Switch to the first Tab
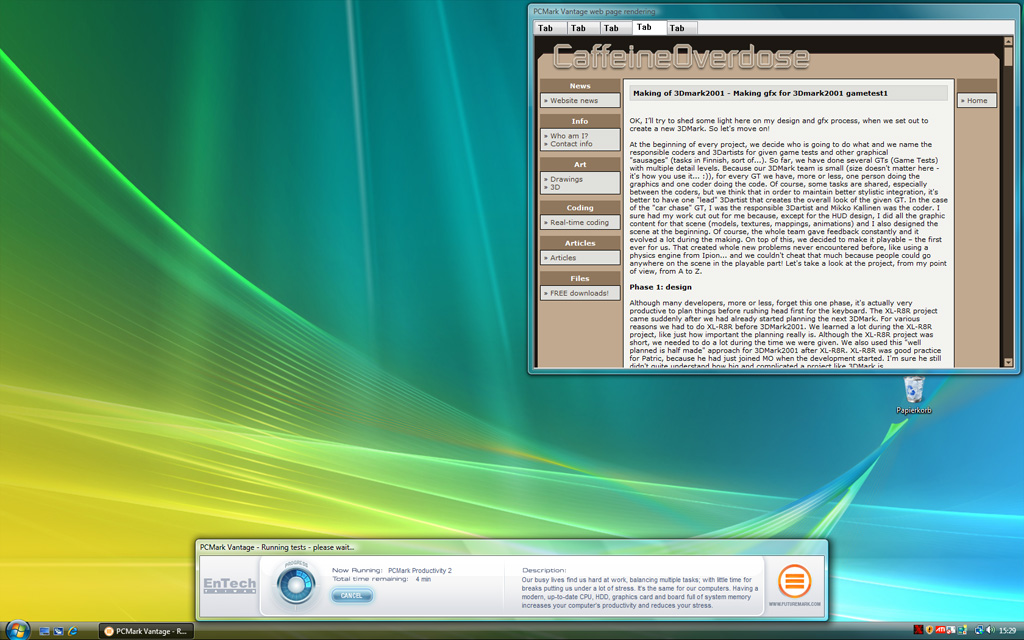 [x=548, y=28]
